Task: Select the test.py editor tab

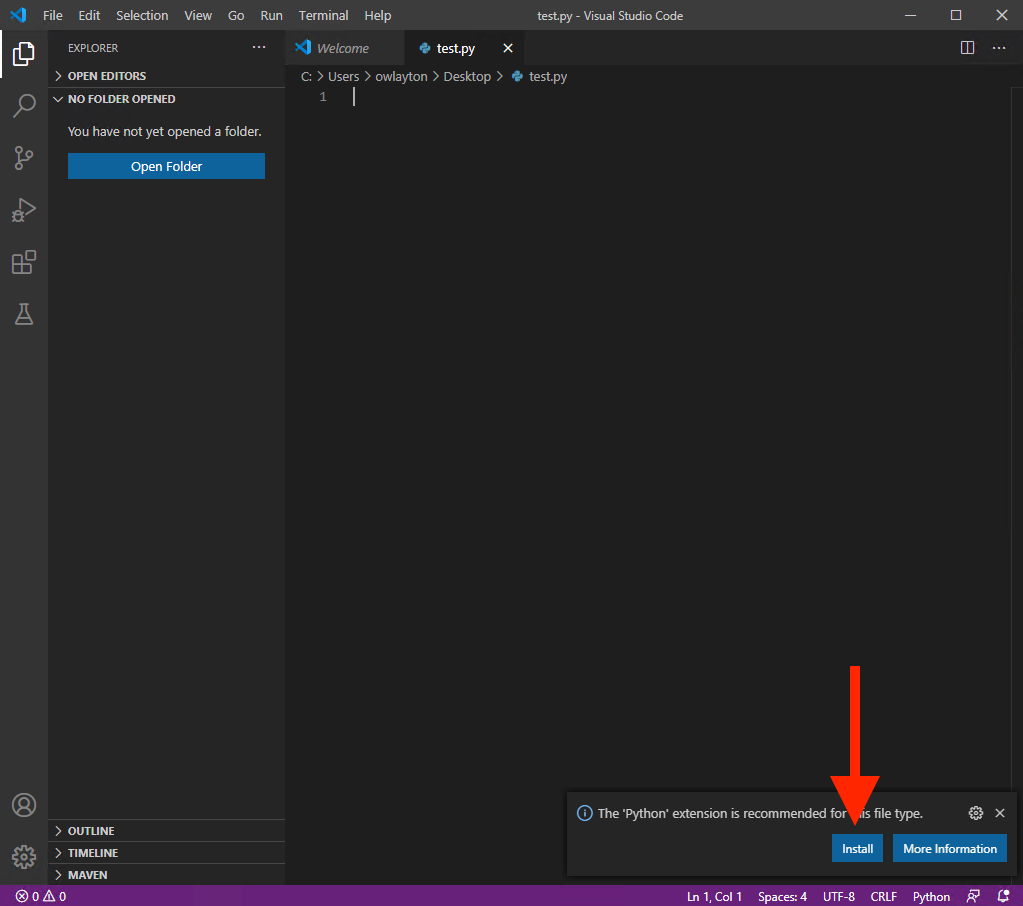Action: coord(463,48)
